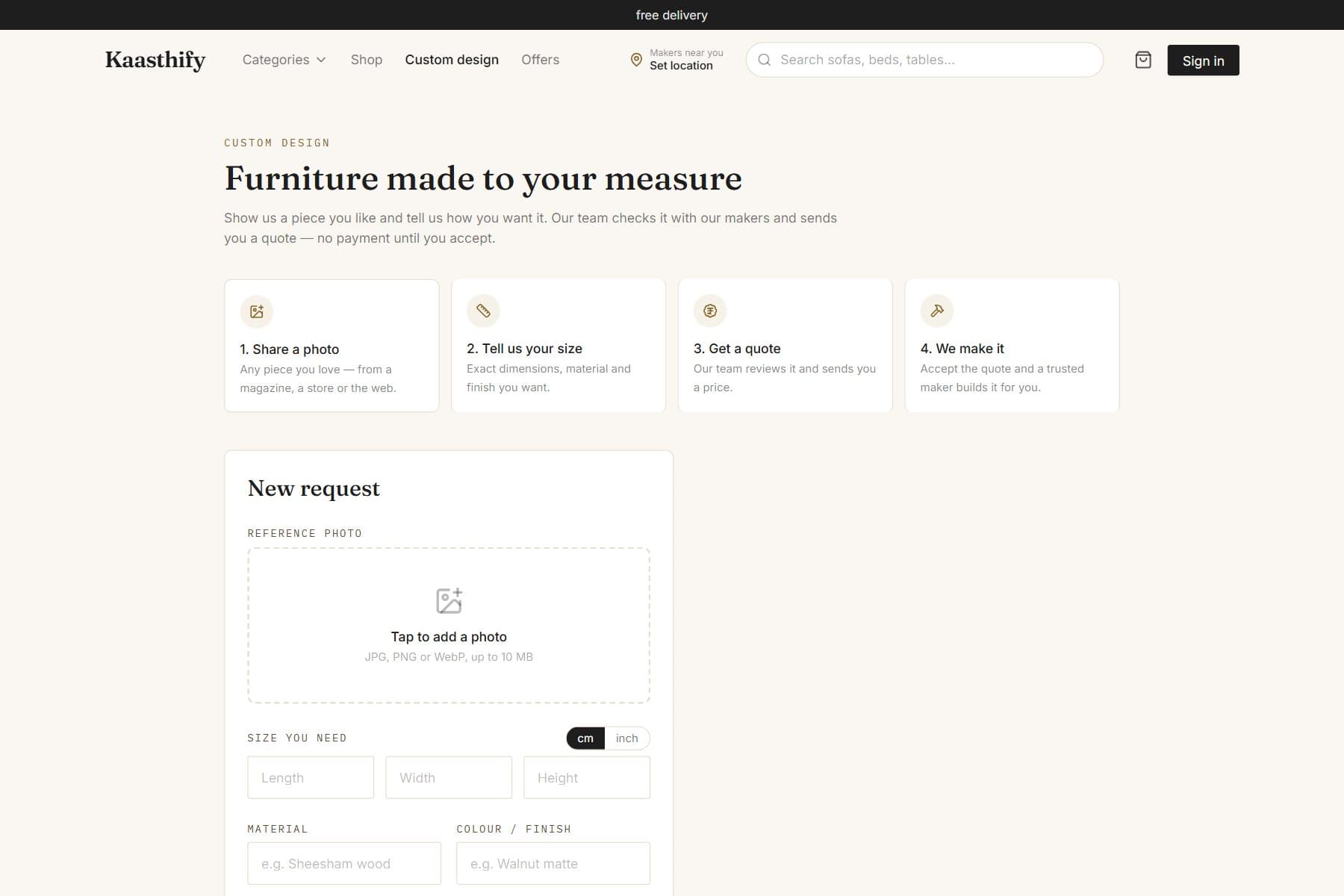Click Set location near makers
The width and height of the screenshot is (1344, 896).
tap(681, 66)
